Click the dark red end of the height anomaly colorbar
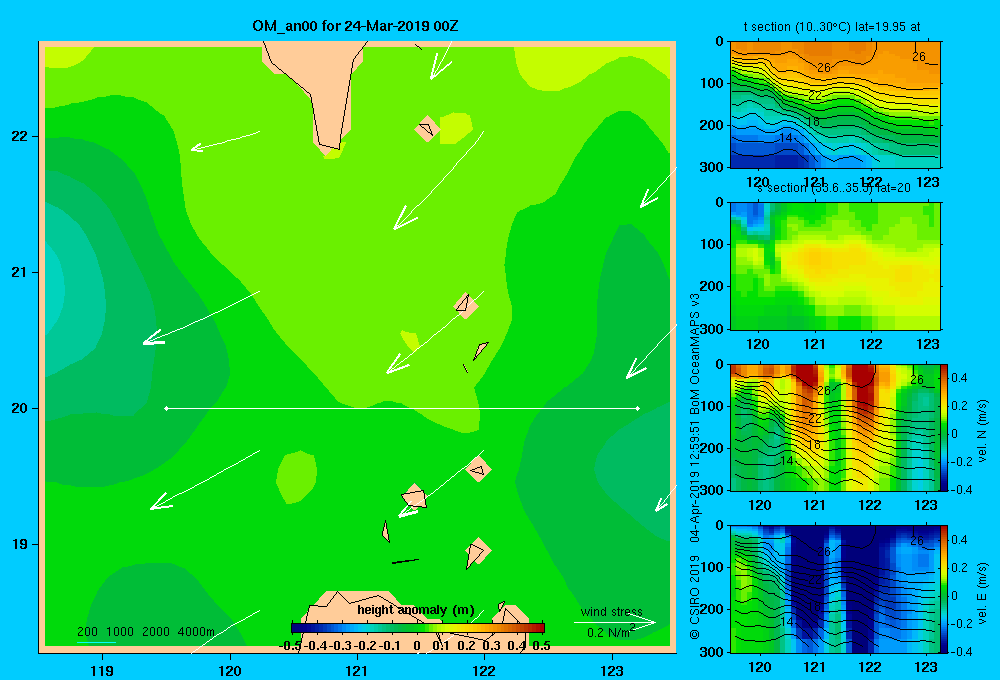Screen dimensions: 1000x680 (x=538, y=628)
